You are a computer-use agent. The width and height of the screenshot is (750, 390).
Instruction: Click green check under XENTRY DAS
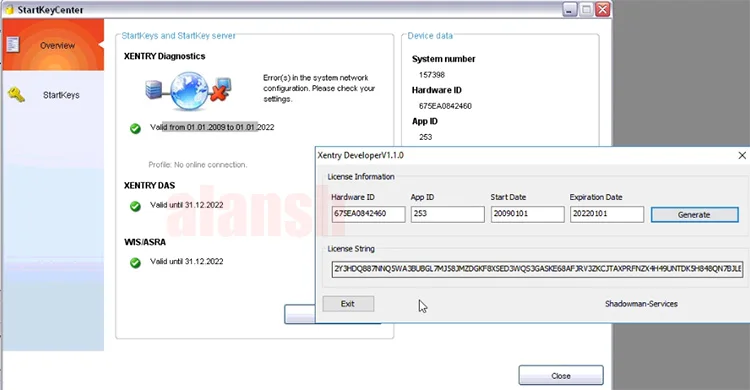pyautogui.click(x=135, y=206)
